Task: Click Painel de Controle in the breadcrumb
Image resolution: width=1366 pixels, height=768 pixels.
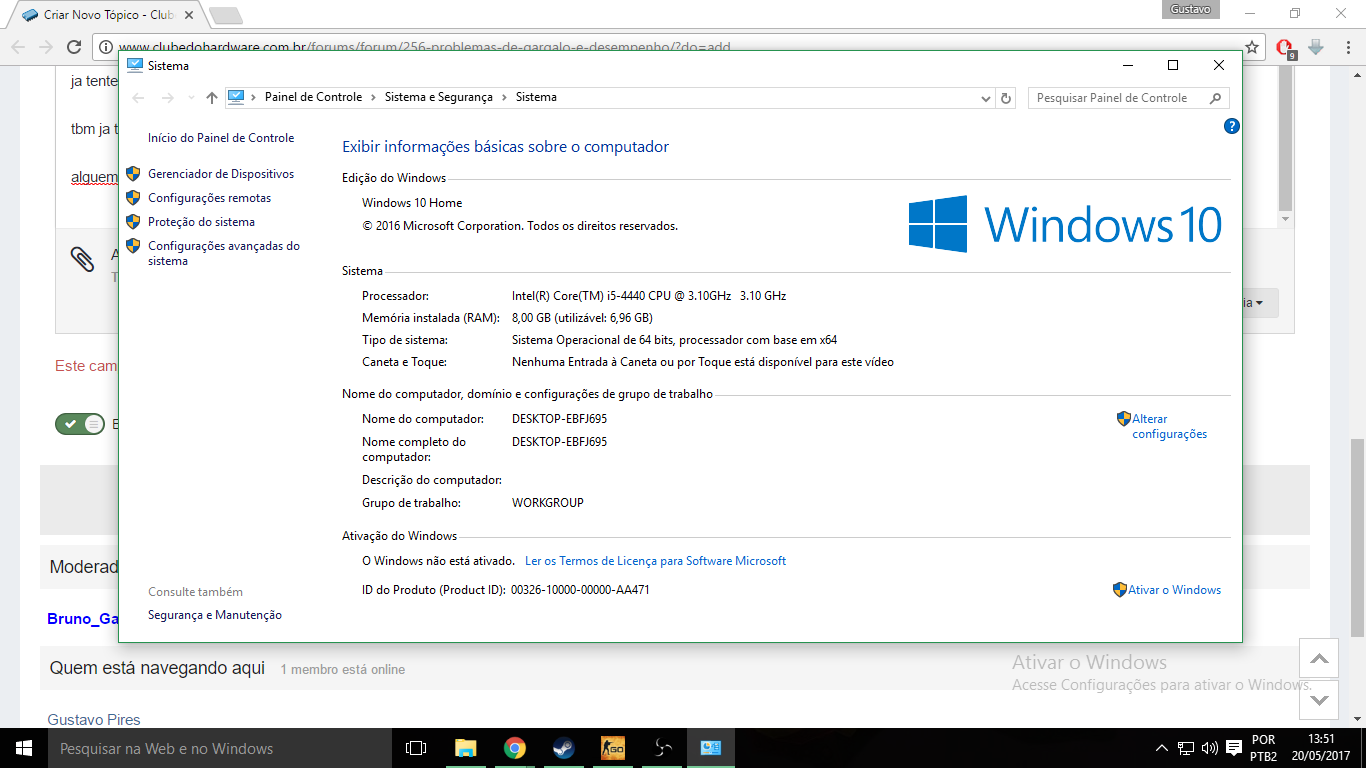Action: pos(313,98)
